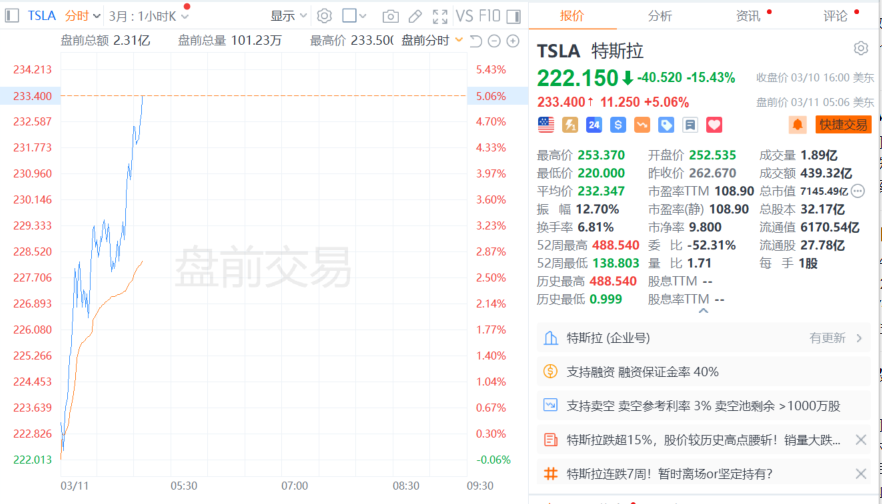Open VS stock comparison
Viewport: 882px width, 504px height.
tap(464, 16)
